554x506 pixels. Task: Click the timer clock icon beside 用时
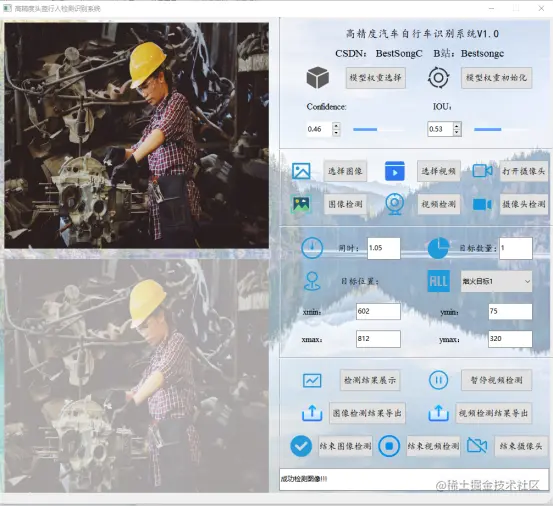312,248
